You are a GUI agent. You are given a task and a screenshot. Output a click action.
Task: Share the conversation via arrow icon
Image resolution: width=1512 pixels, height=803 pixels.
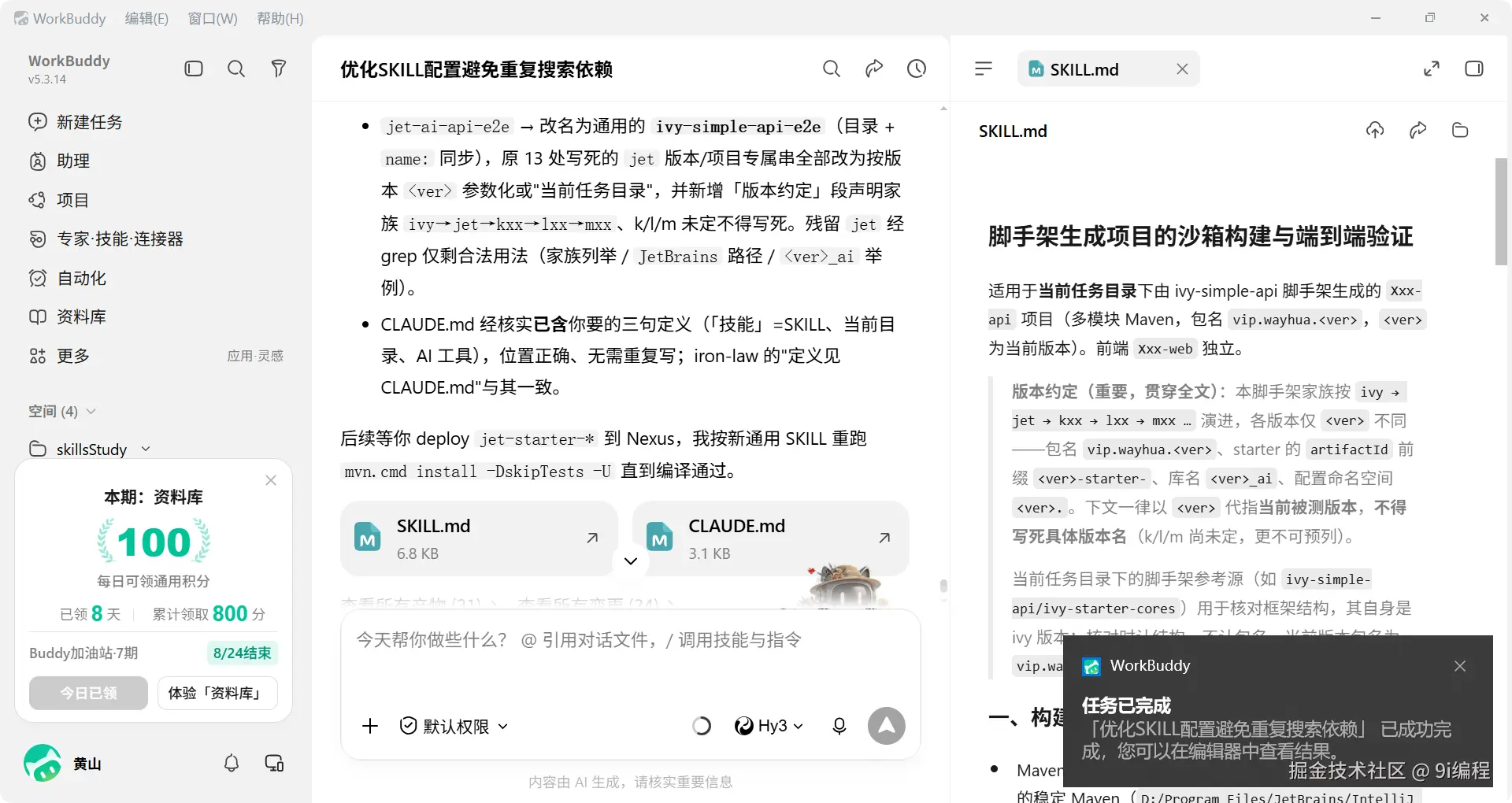(x=874, y=68)
